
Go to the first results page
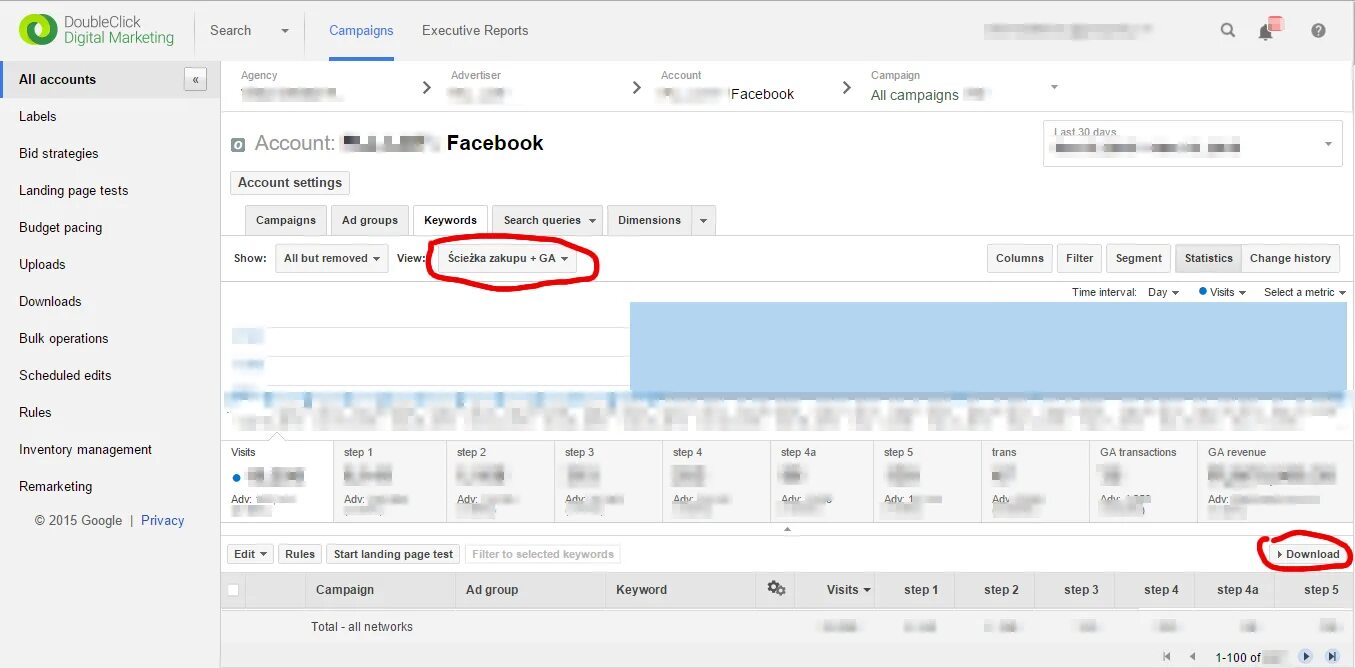click(x=1166, y=656)
